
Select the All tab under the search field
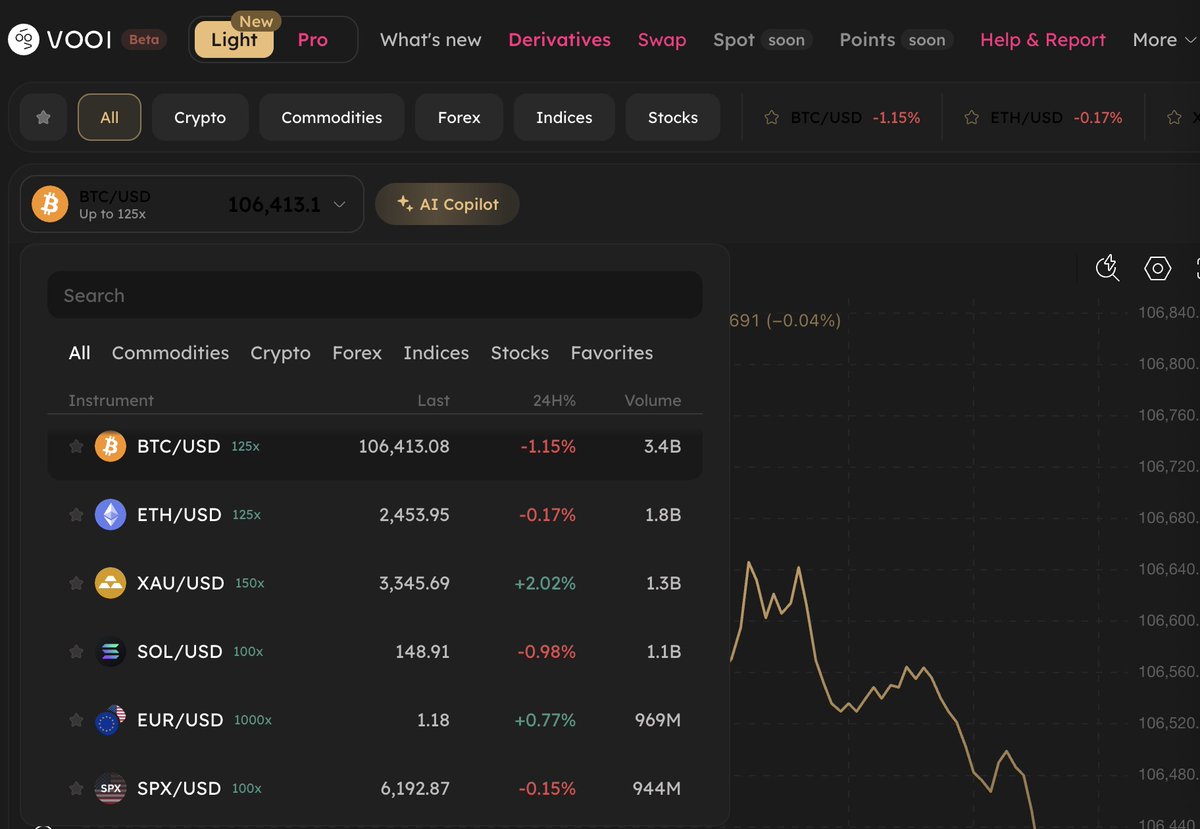(x=79, y=353)
